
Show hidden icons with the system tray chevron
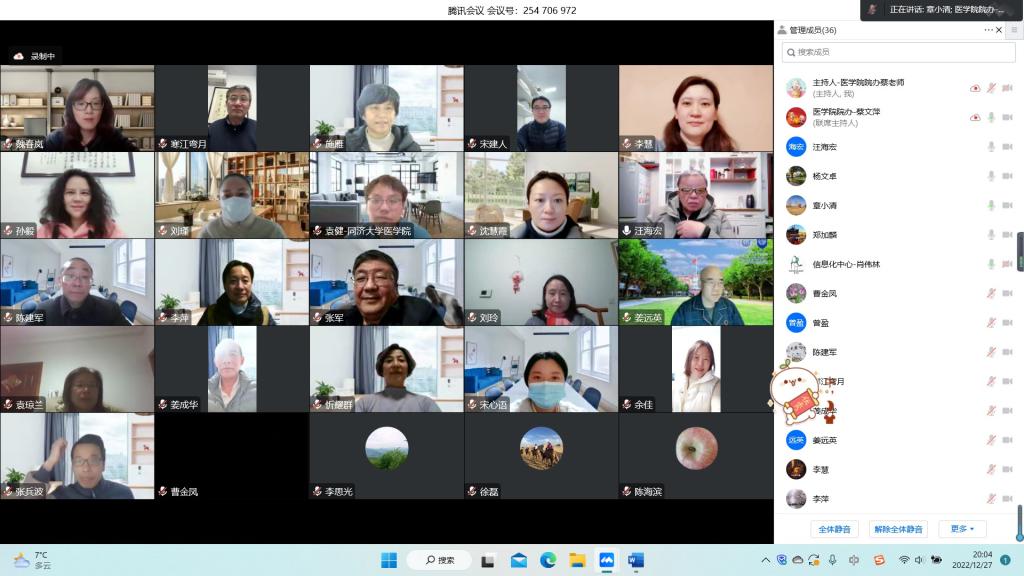tap(766, 560)
